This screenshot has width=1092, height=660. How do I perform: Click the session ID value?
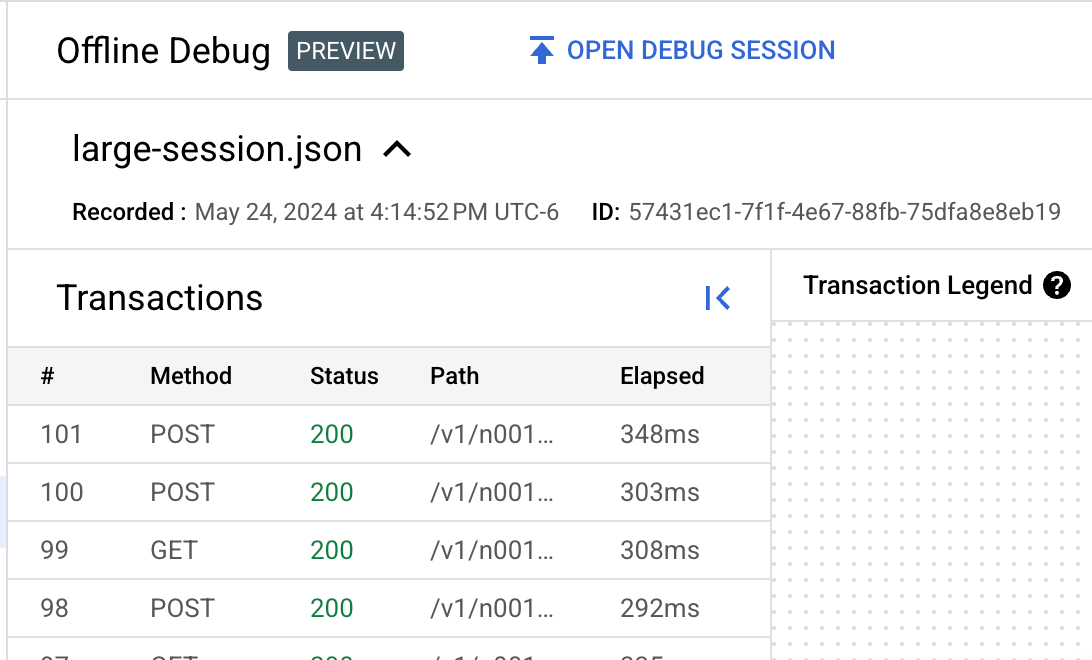[x=844, y=212]
